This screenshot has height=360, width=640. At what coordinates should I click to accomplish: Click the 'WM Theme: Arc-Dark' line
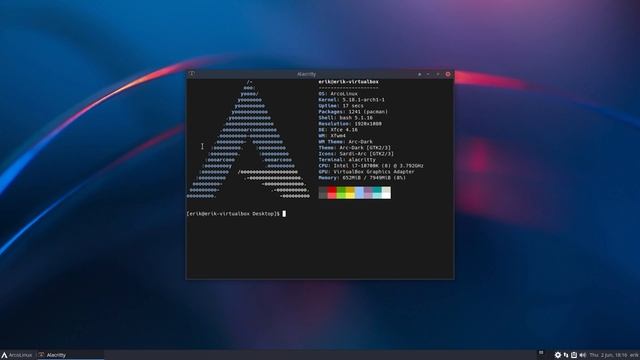pos(345,142)
